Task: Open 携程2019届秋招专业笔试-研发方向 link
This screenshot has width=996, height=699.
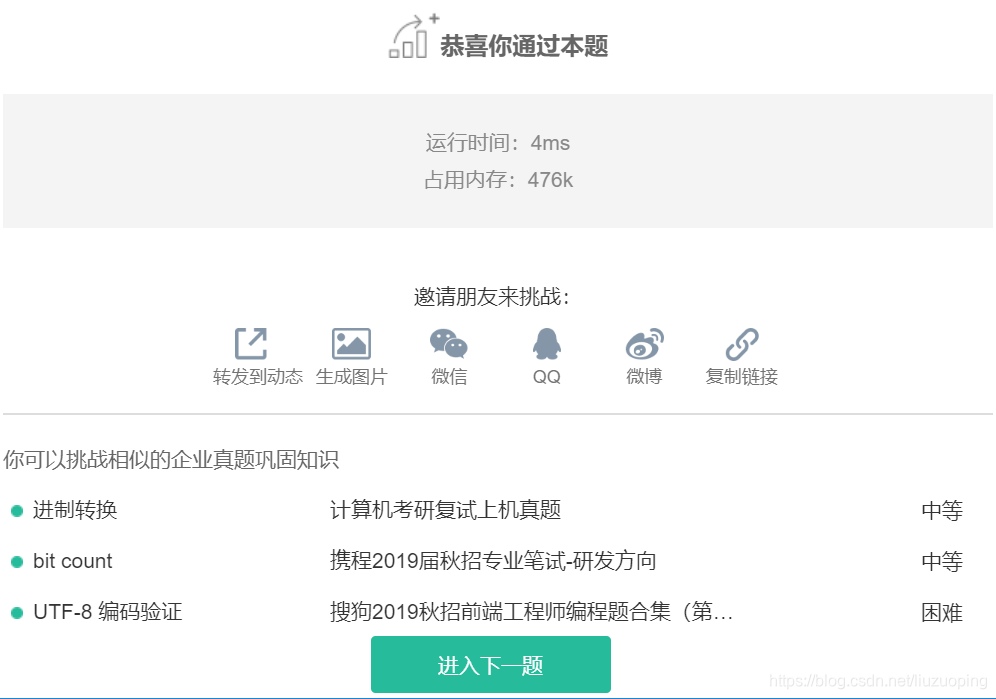Action: pos(492,561)
